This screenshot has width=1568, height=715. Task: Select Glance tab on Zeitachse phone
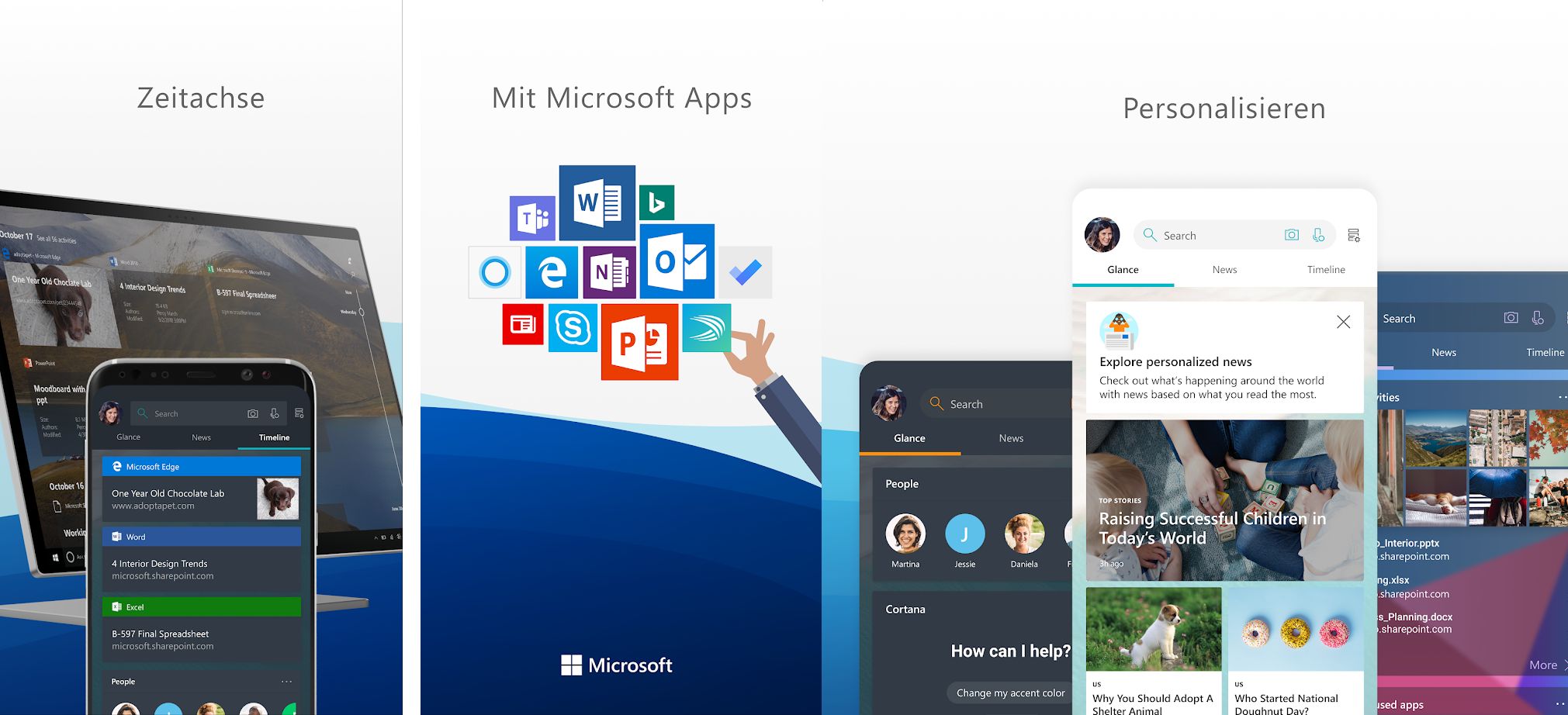tap(128, 437)
